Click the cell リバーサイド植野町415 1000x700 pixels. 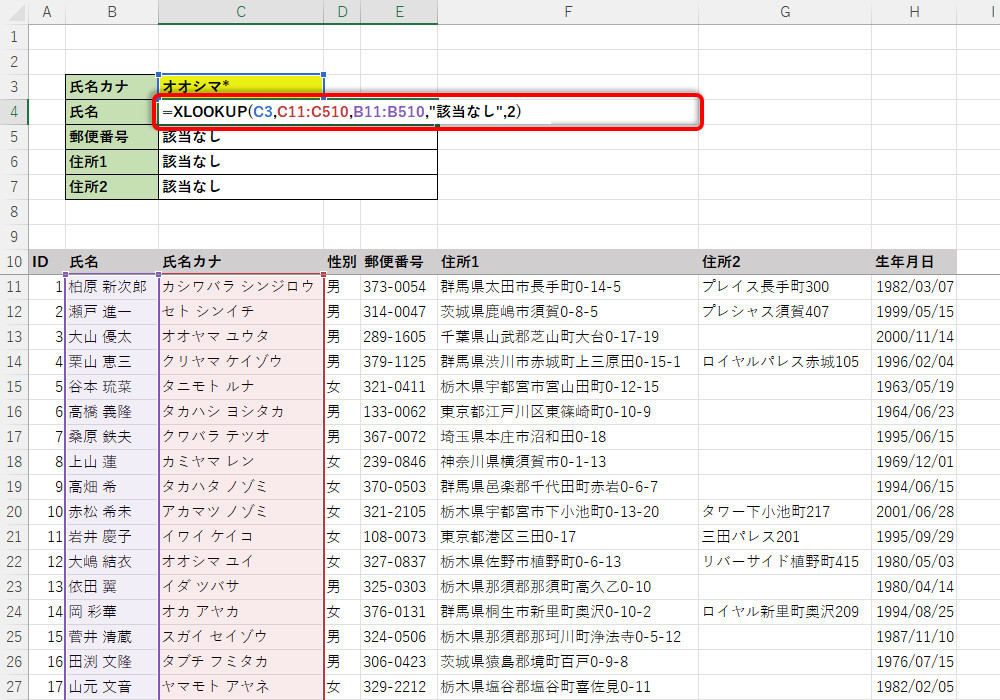coord(784,562)
